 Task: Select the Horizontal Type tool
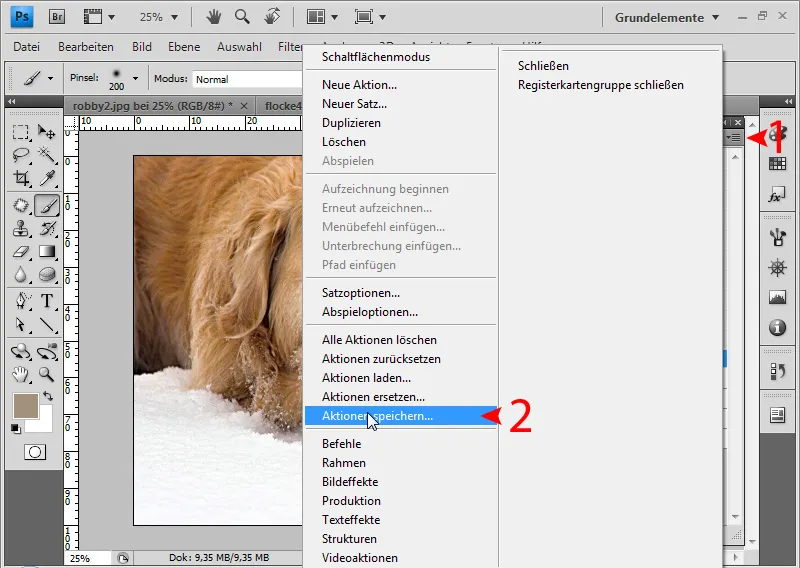coord(47,301)
